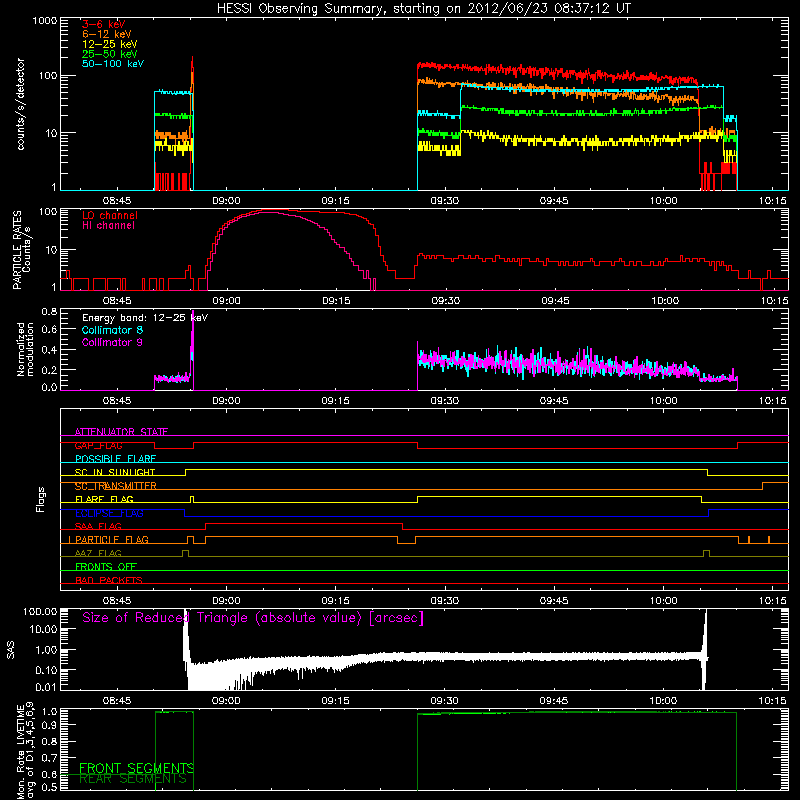Click 09:45 time label under SAS panel
This screenshot has width=800, height=800.
[554, 701]
